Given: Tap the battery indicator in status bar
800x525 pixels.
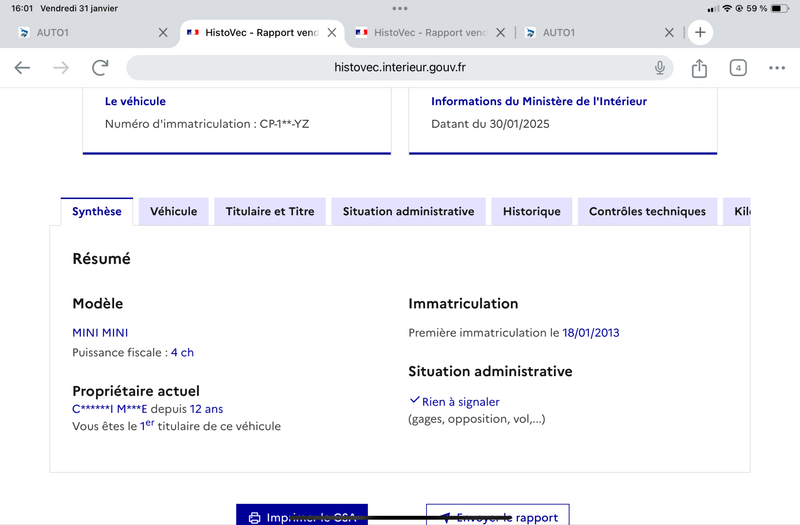Looking at the screenshot, I should pos(780,8).
